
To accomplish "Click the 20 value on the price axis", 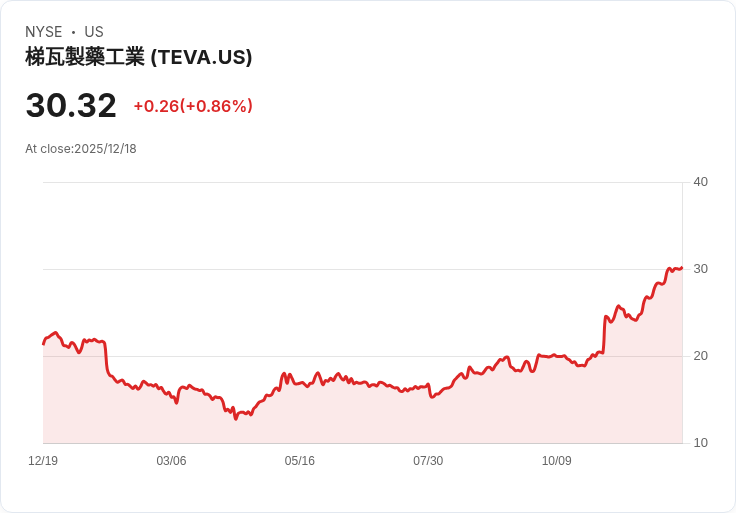I will pyautogui.click(x=700, y=356).
